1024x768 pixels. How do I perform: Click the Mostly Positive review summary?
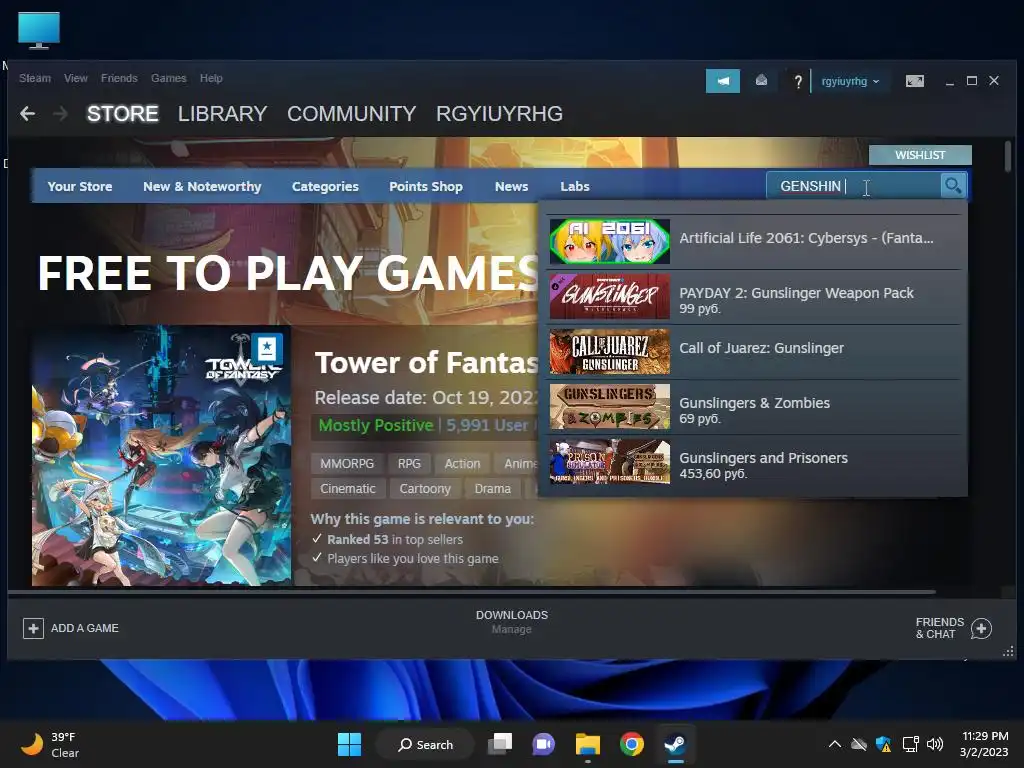(x=376, y=425)
